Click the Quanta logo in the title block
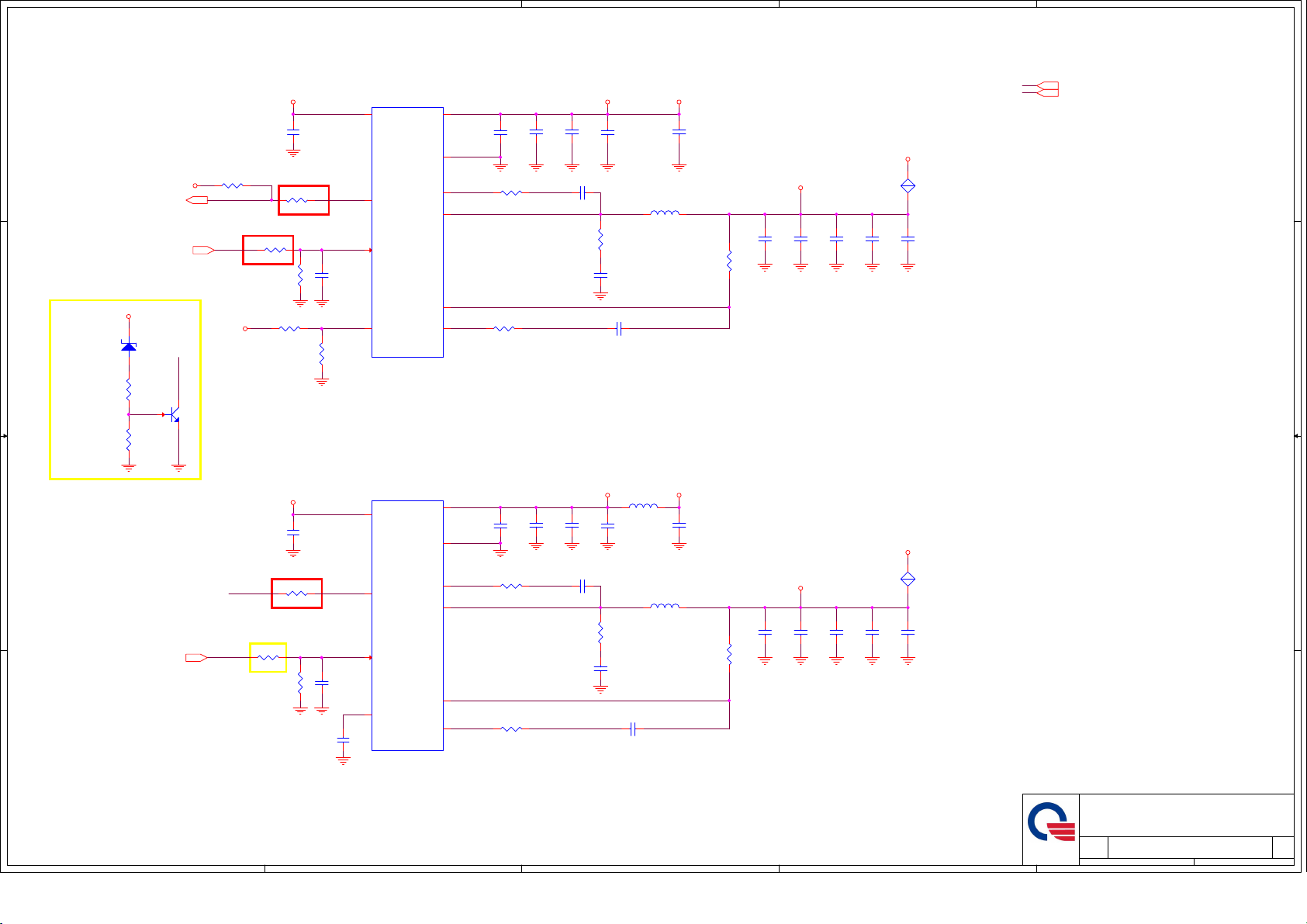This screenshot has width=1307, height=924. pyautogui.click(x=1051, y=822)
